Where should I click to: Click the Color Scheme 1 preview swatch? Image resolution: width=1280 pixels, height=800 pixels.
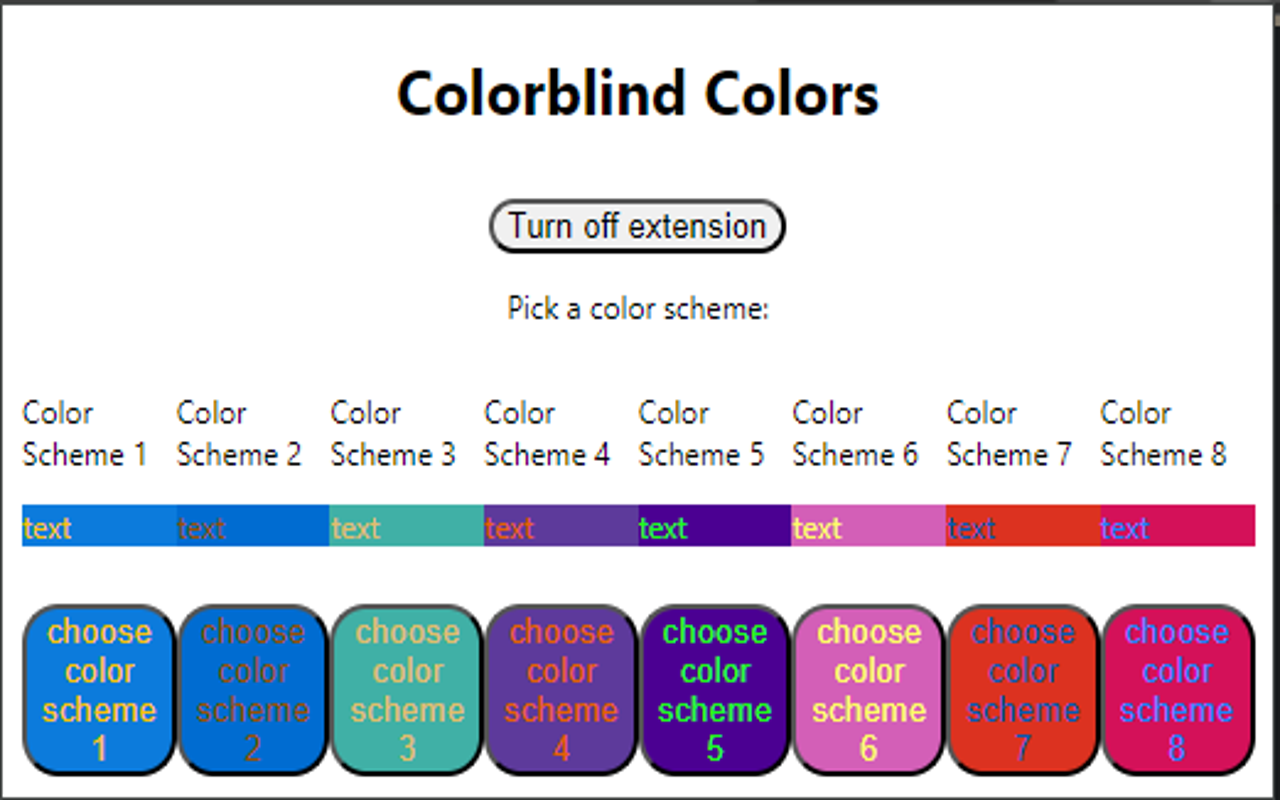pos(97,526)
